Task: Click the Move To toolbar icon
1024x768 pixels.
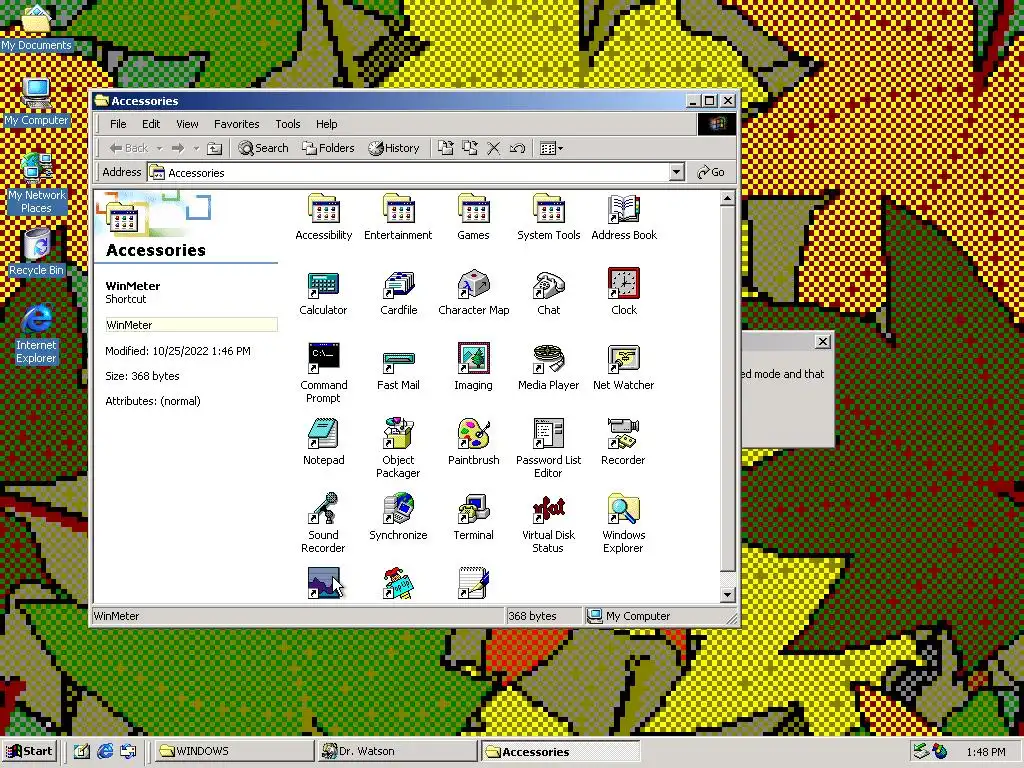Action: point(445,148)
